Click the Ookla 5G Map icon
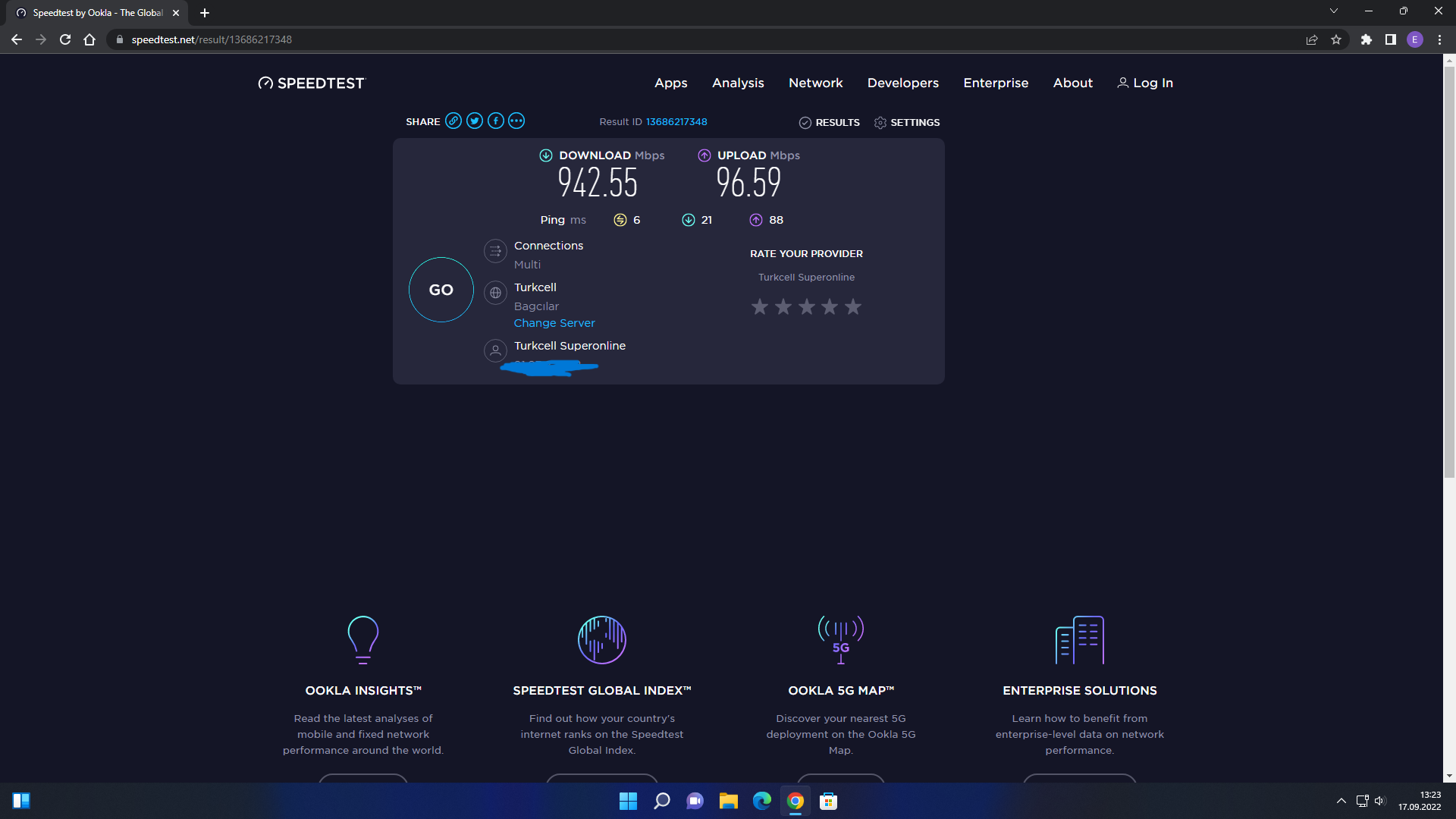1456x819 pixels. point(840,639)
